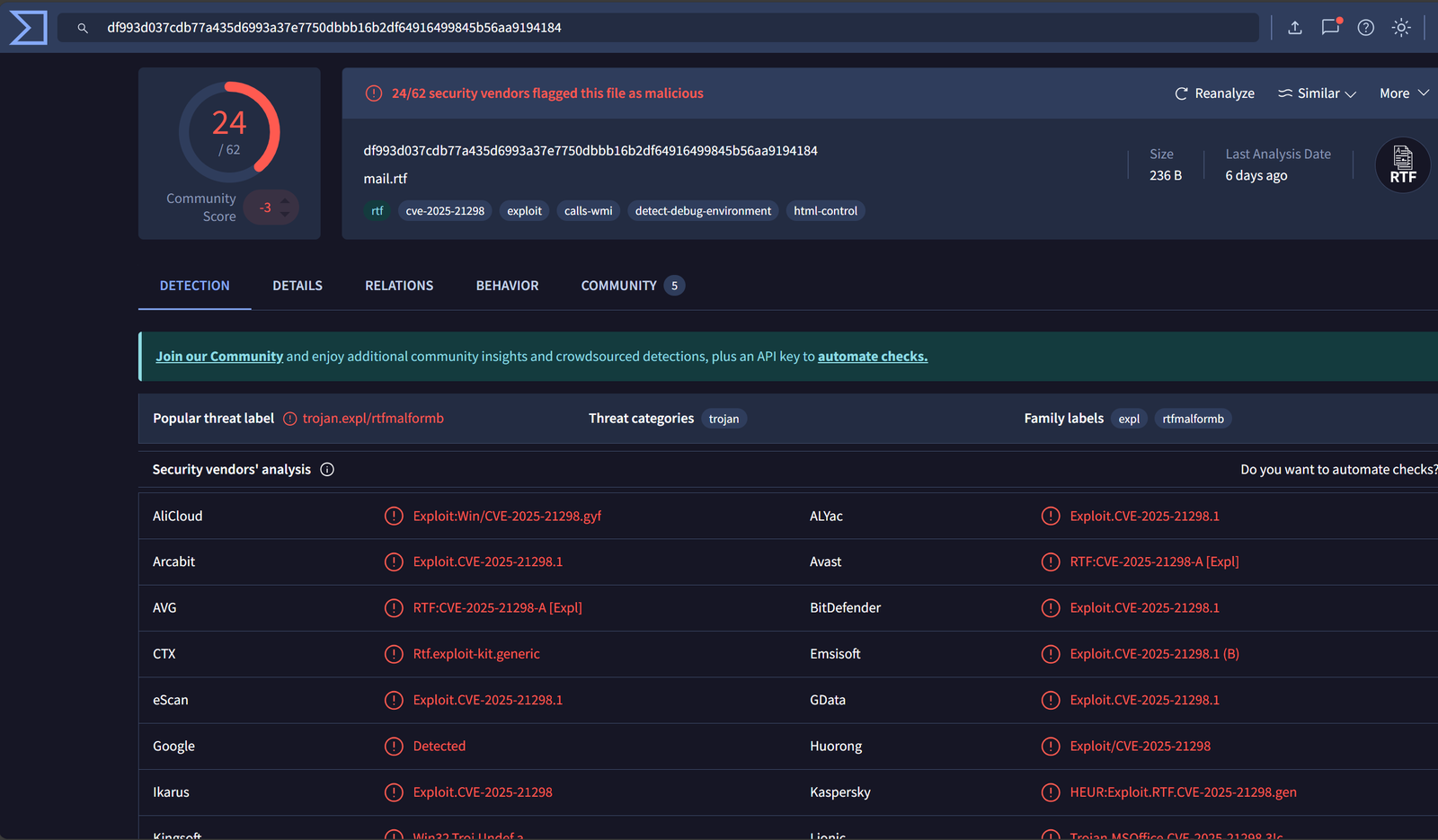
Task: Expand the Similar dropdown
Action: (1317, 93)
